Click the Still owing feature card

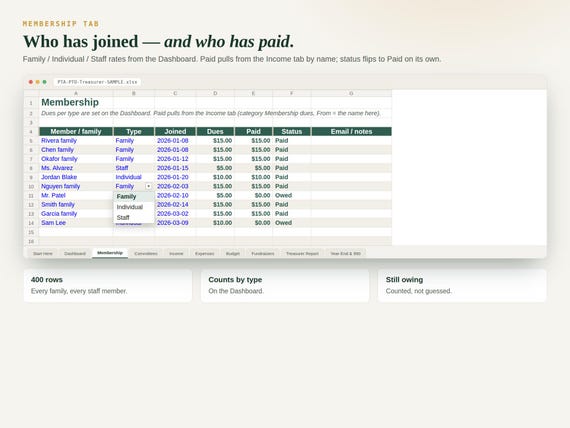coord(462,285)
